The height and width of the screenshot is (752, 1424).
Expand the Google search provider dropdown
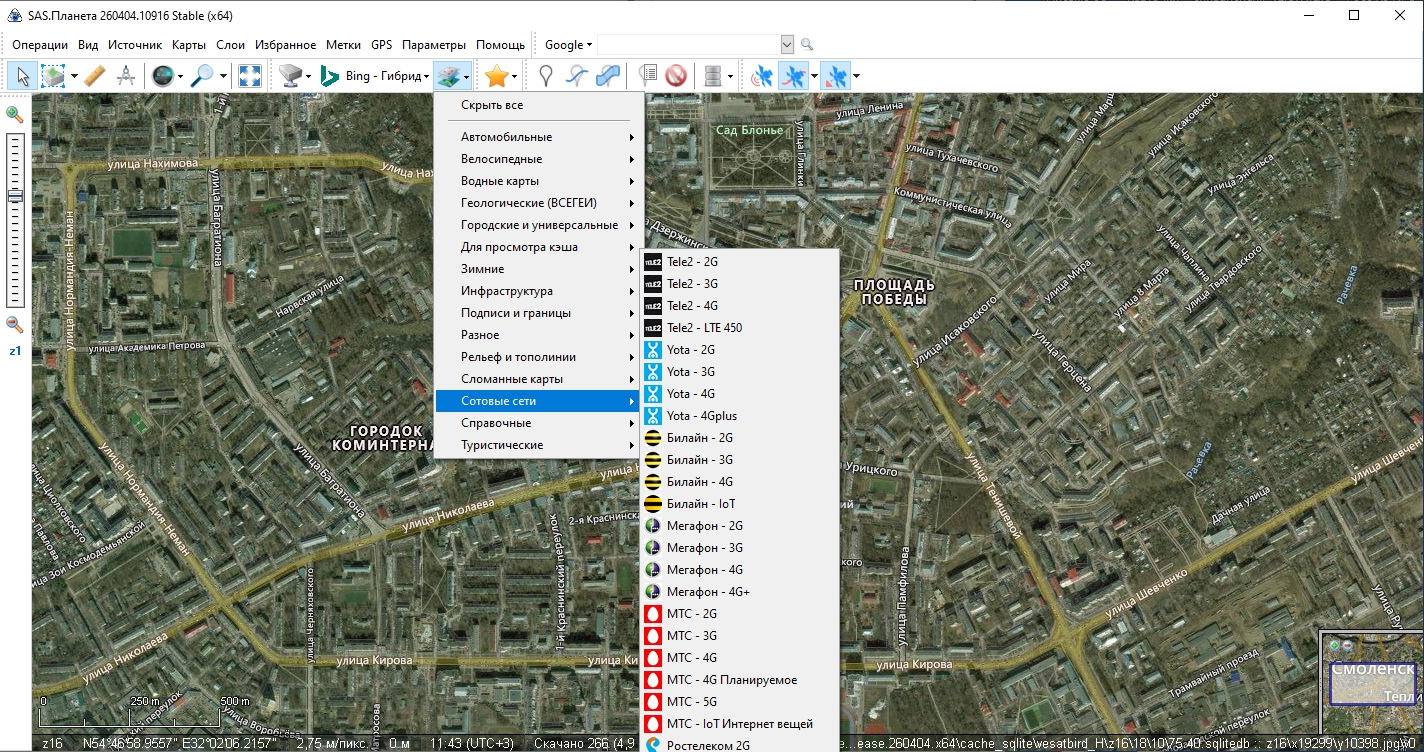pyautogui.click(x=568, y=45)
